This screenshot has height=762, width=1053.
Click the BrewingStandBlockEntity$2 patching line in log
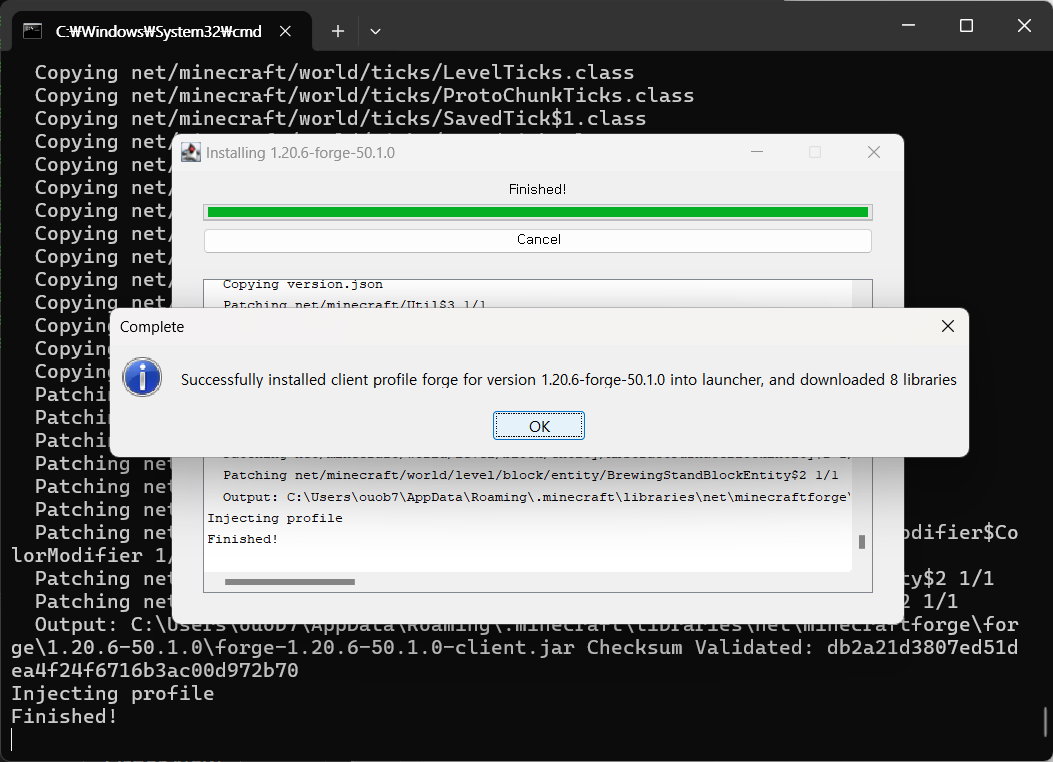pos(531,475)
